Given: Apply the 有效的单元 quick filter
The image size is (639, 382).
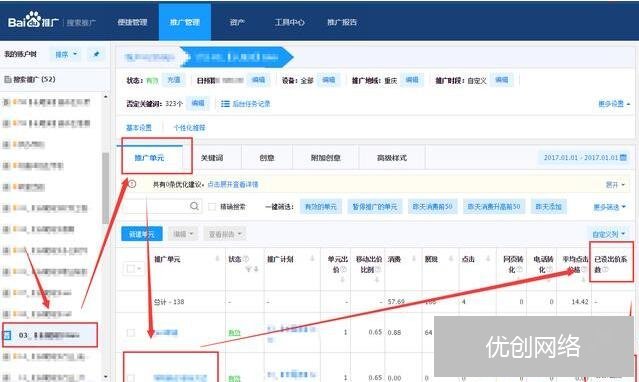Looking at the screenshot, I should pyautogui.click(x=321, y=207).
